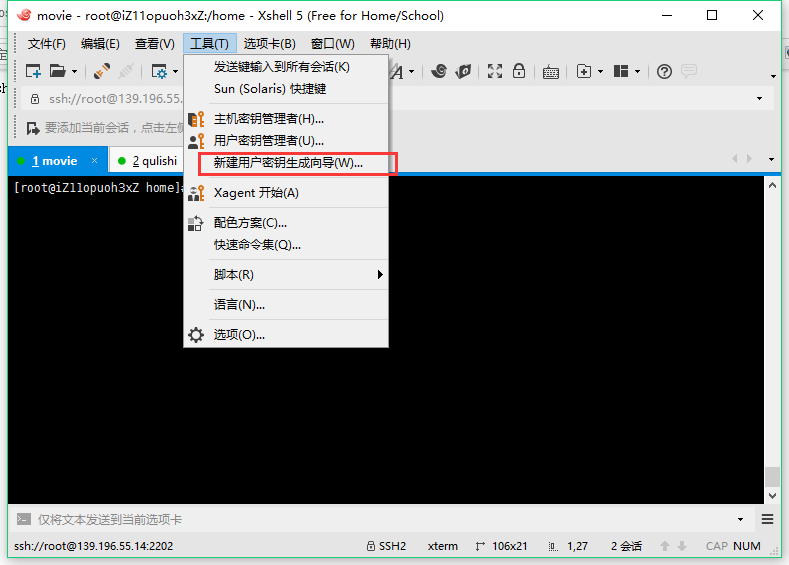The image size is (789, 565).
Task: Expand the layout arrangement dropdown arrow
Action: 638,72
